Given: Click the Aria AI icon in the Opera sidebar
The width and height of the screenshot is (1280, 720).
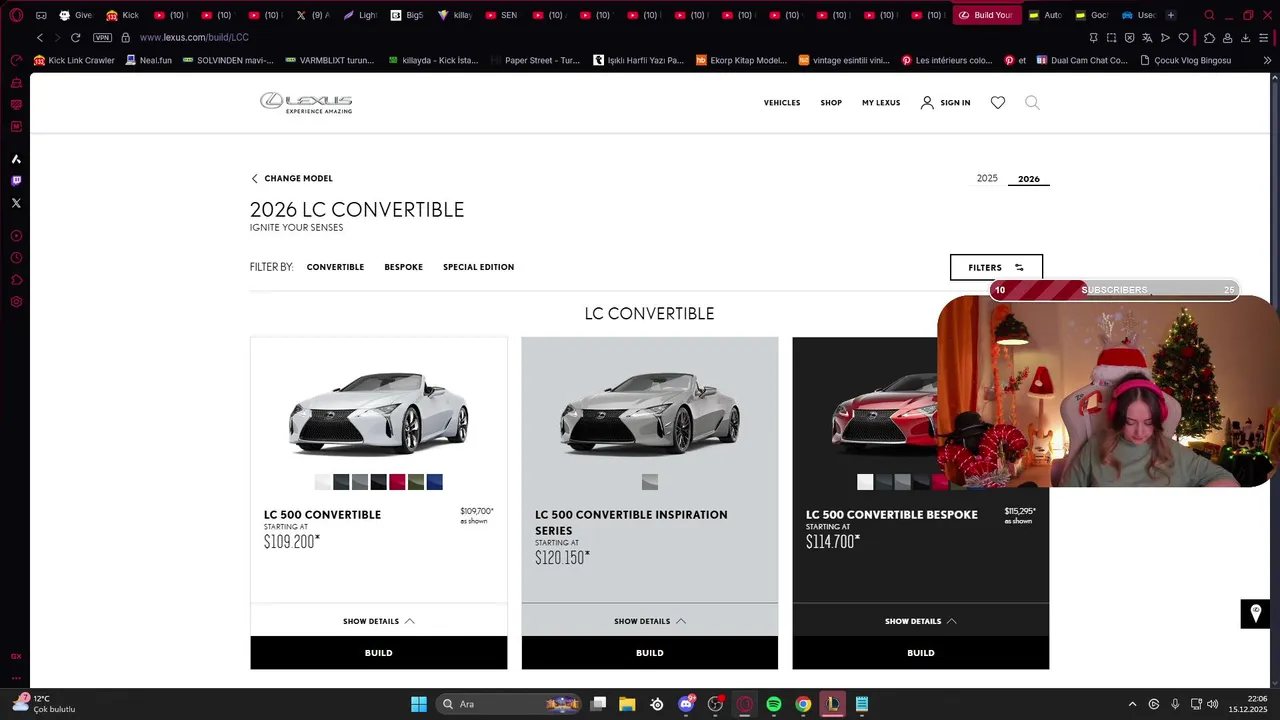Looking at the screenshot, I should pyautogui.click(x=16, y=159).
